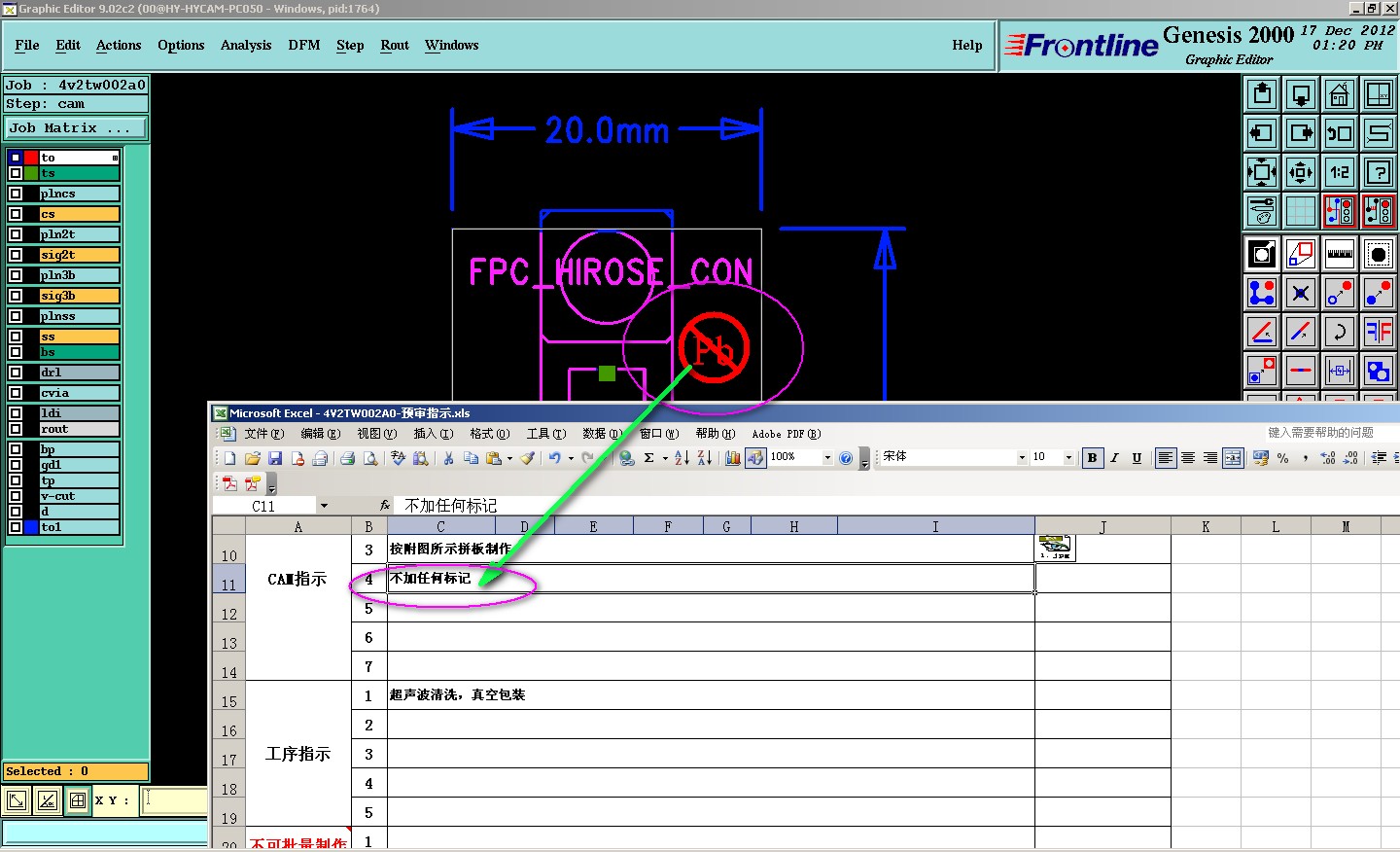Click Excel Save icon
1400x852 pixels.
click(x=275, y=457)
